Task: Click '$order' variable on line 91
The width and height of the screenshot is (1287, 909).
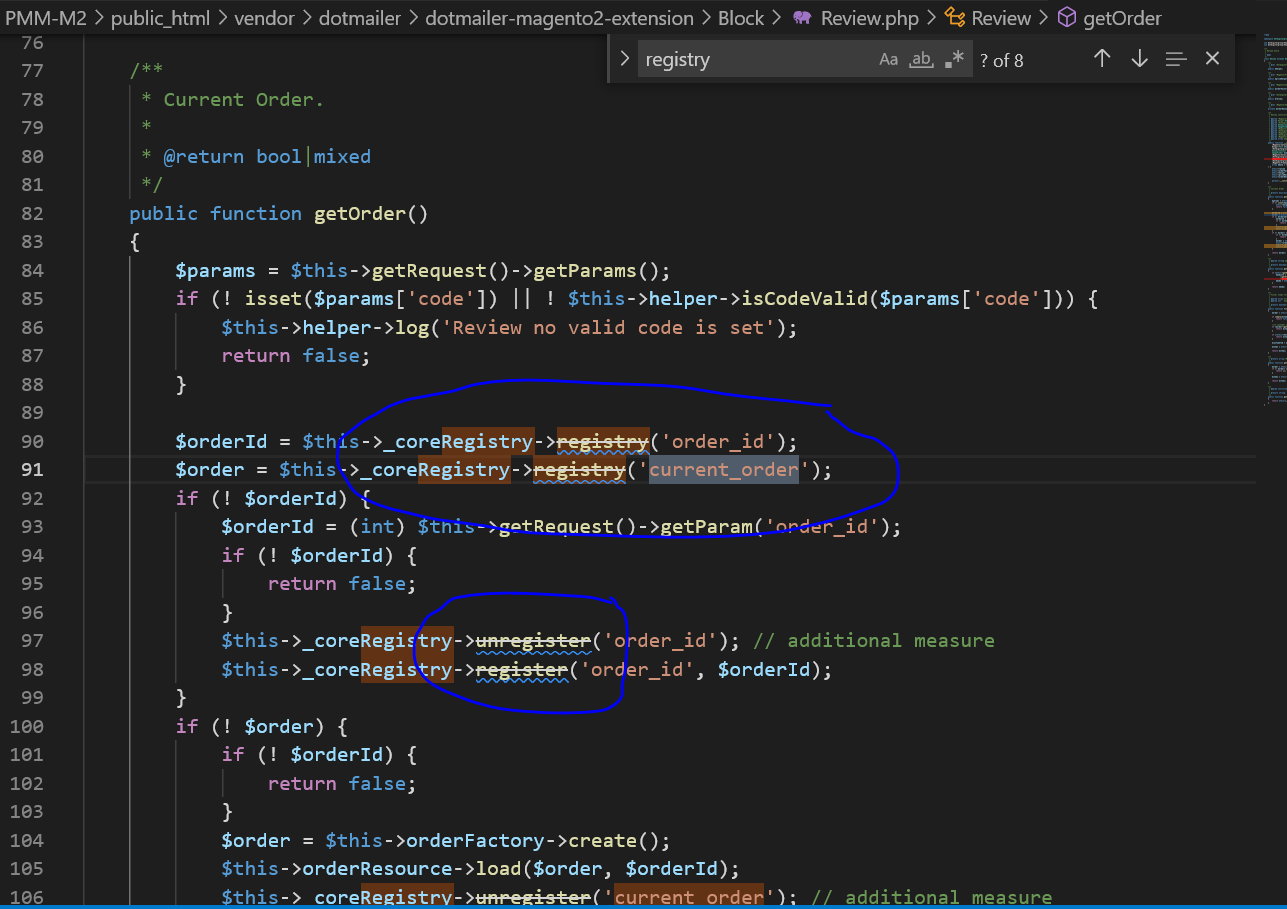Action: (x=210, y=469)
